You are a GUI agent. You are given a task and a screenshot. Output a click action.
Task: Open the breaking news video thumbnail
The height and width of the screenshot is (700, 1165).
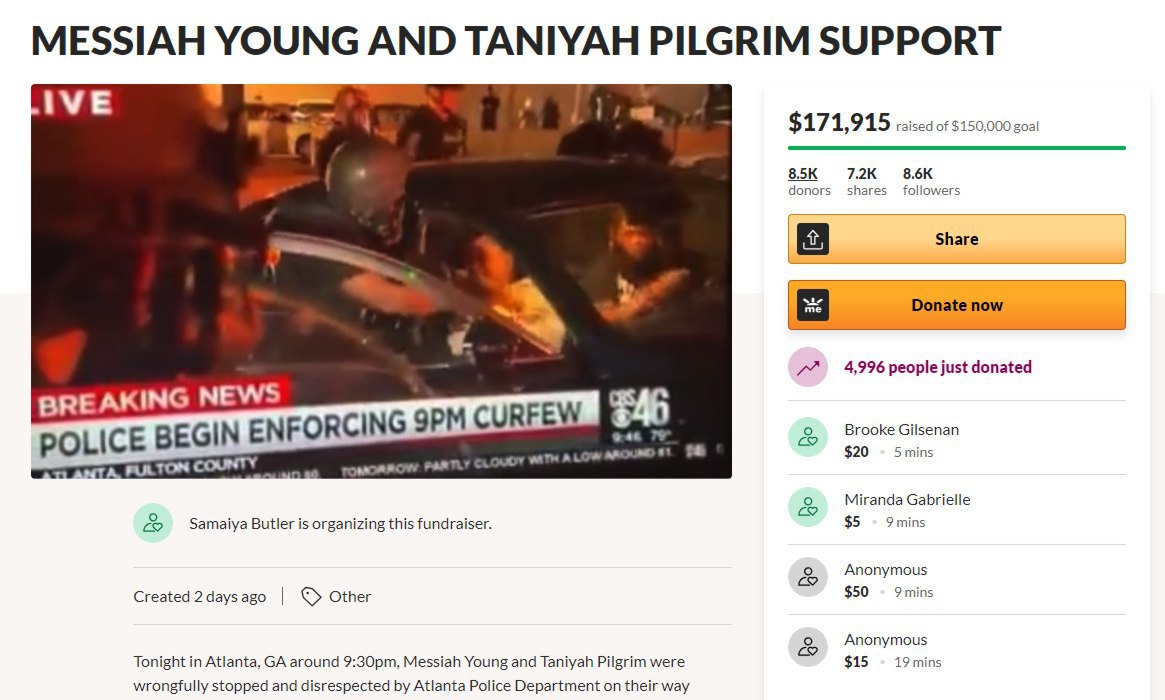381,281
